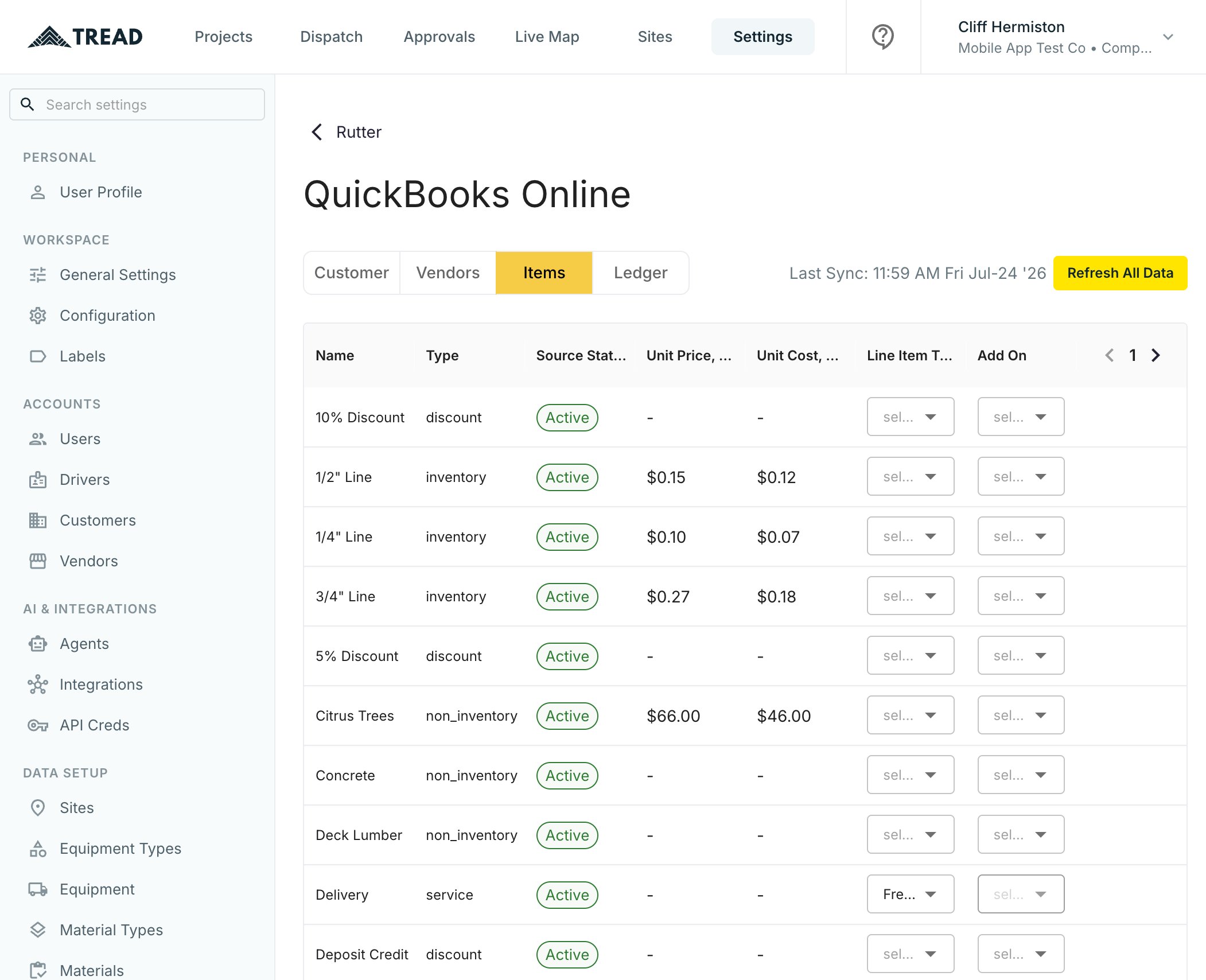Click the Last Sync timestamp text
The width and height of the screenshot is (1206, 980).
pos(917,273)
